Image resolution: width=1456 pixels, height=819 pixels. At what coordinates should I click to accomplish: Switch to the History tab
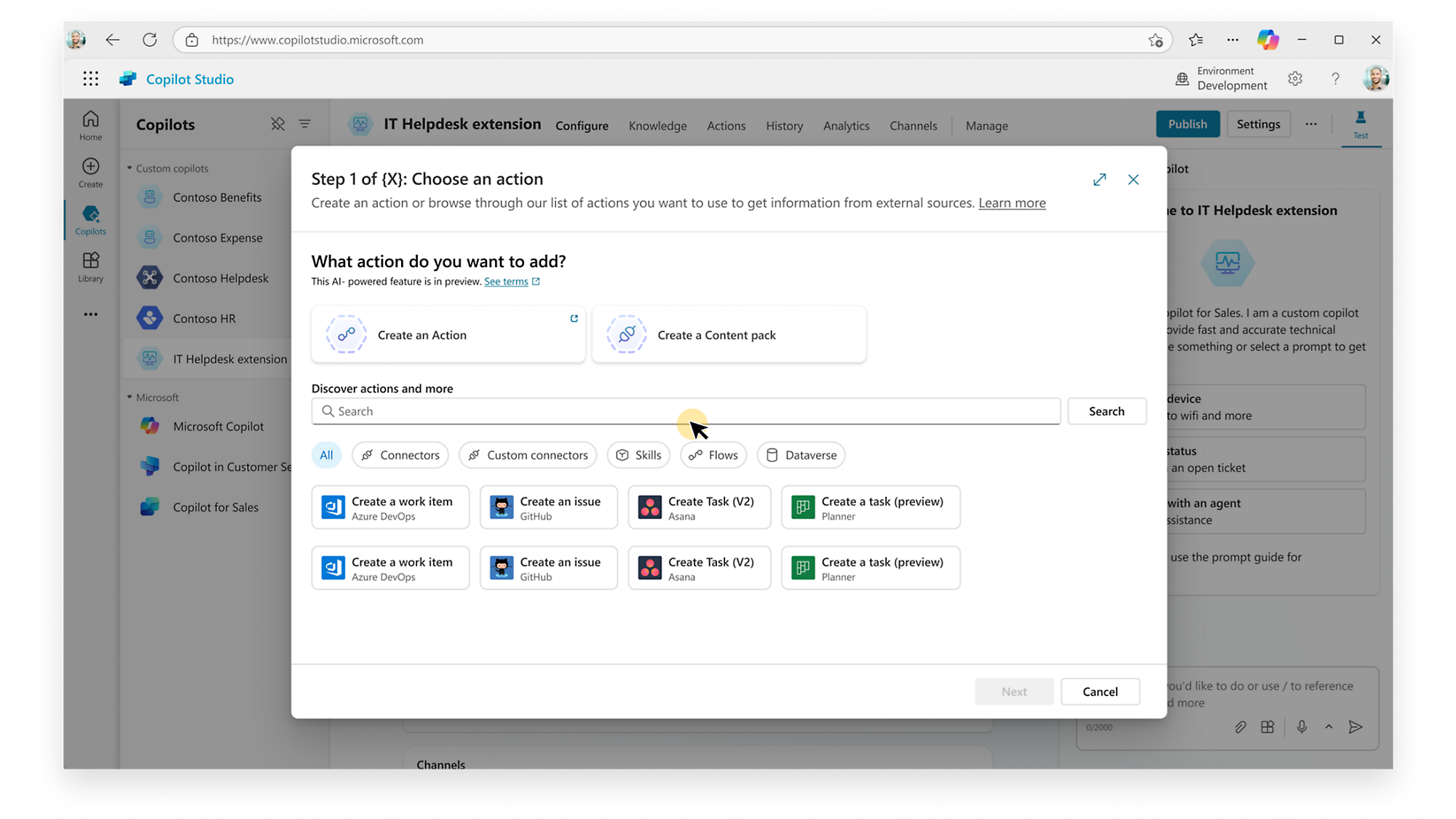784,125
